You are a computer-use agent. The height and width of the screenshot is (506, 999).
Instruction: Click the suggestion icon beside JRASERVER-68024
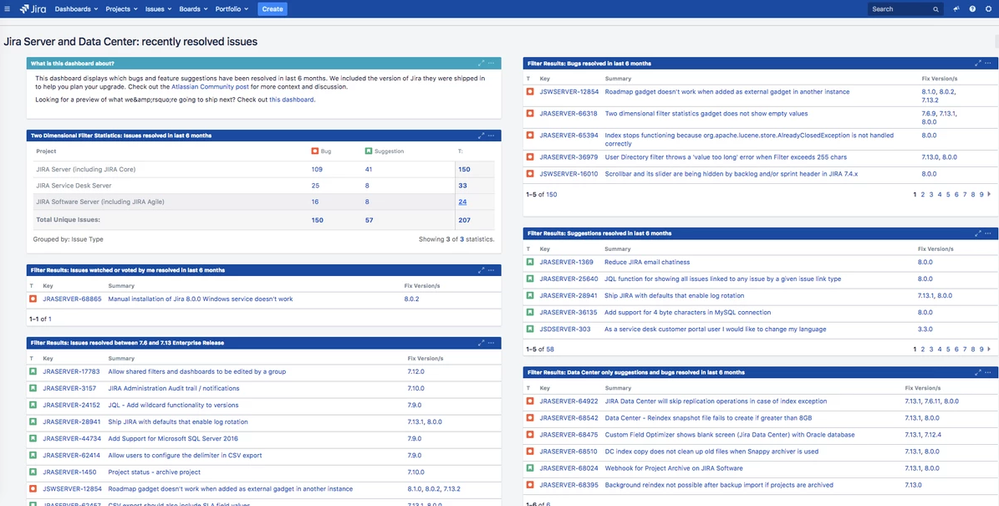529,468
